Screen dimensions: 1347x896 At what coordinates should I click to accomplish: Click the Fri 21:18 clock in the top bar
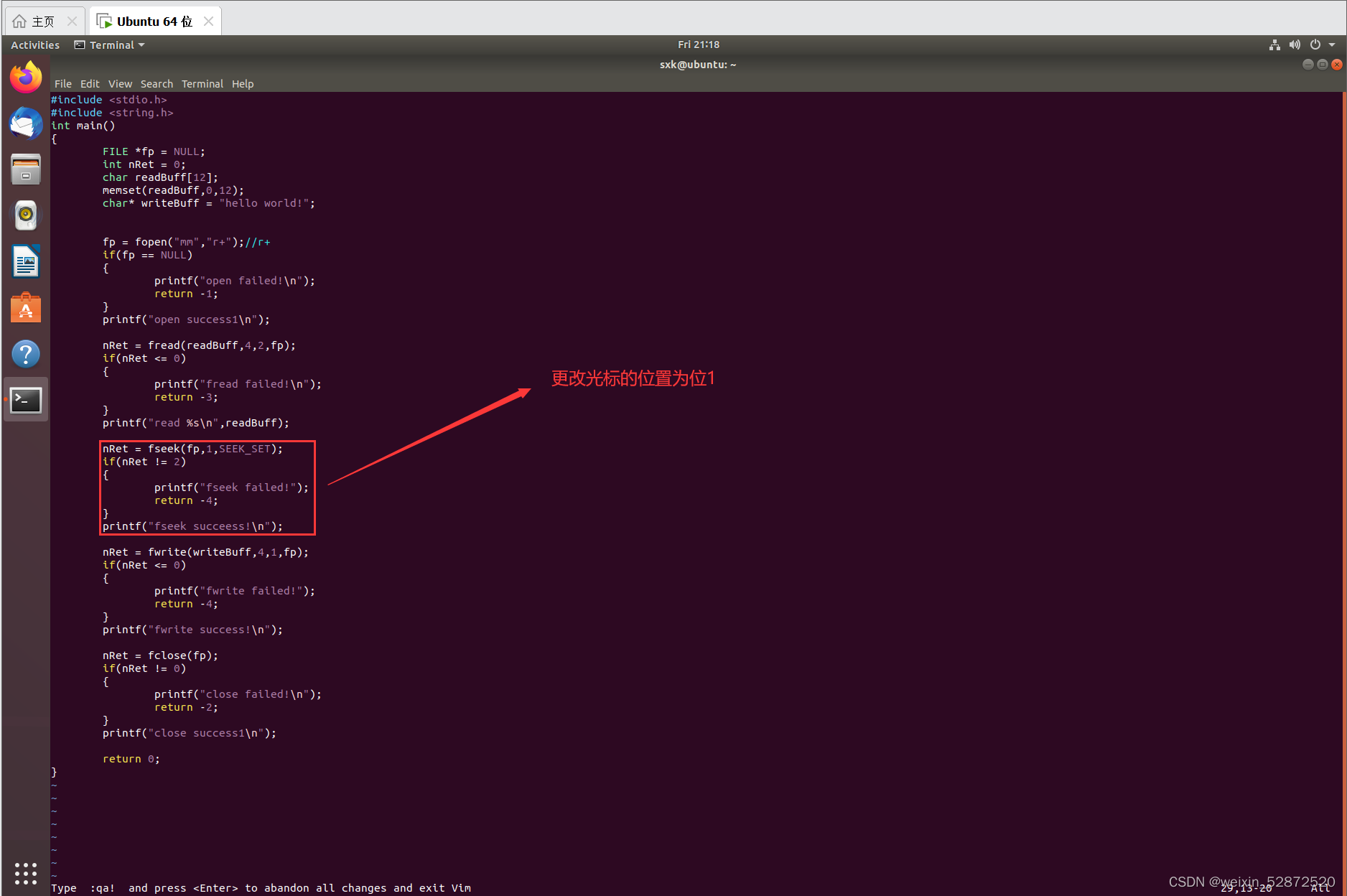(697, 45)
